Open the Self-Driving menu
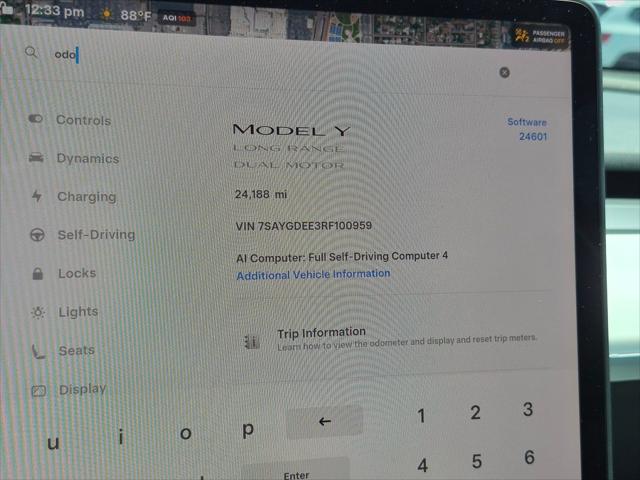 (96, 235)
